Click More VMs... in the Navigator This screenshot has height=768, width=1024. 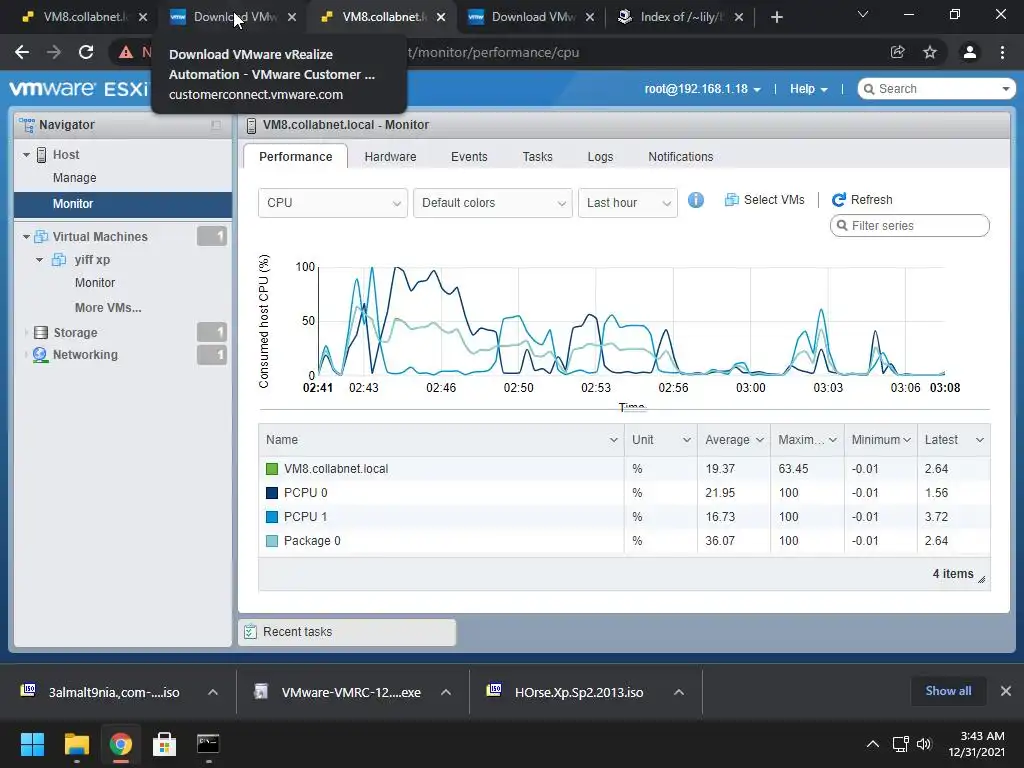(x=108, y=308)
